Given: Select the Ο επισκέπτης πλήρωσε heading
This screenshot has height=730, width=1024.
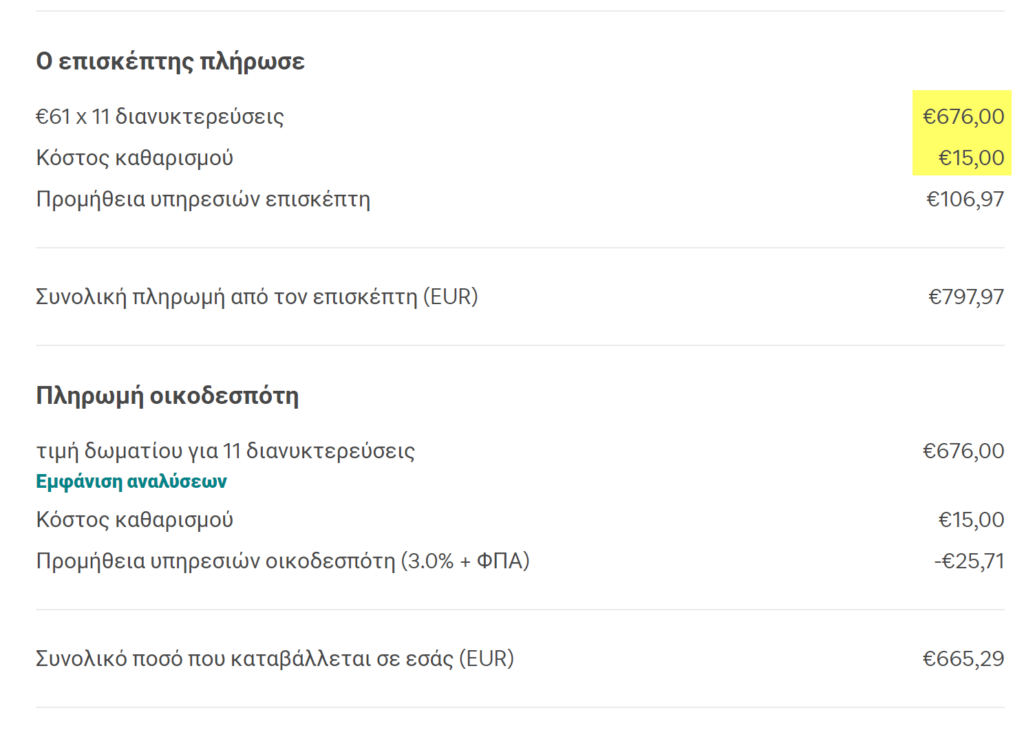Looking at the screenshot, I should 170,61.
